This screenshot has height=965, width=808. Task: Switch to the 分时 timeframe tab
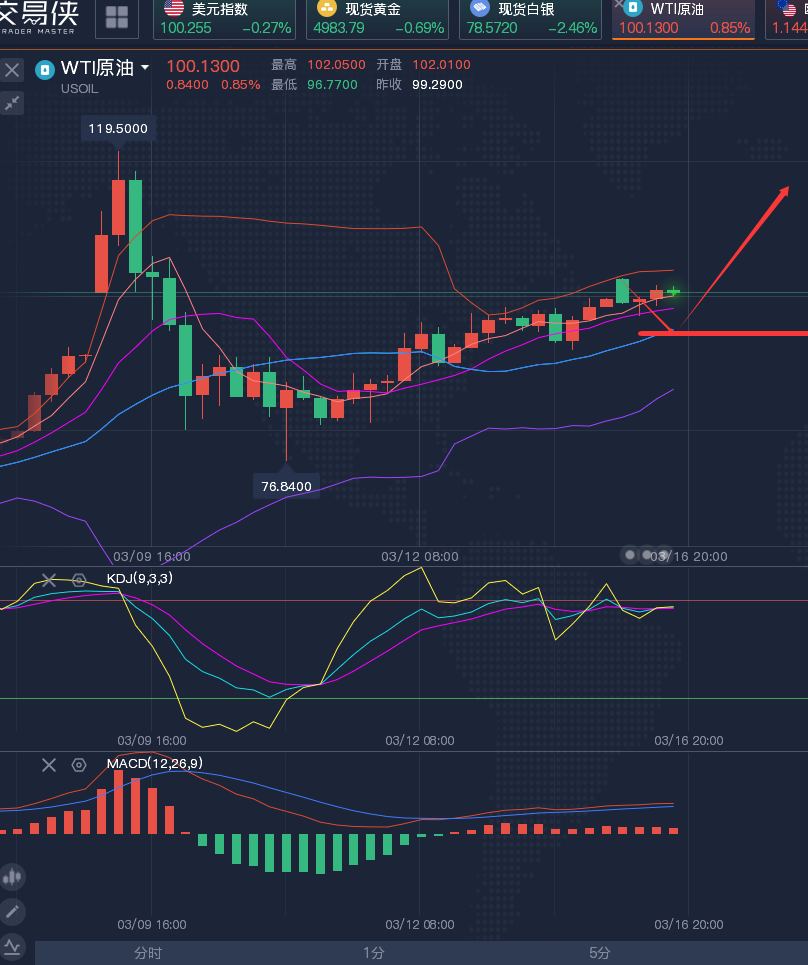coord(148,953)
